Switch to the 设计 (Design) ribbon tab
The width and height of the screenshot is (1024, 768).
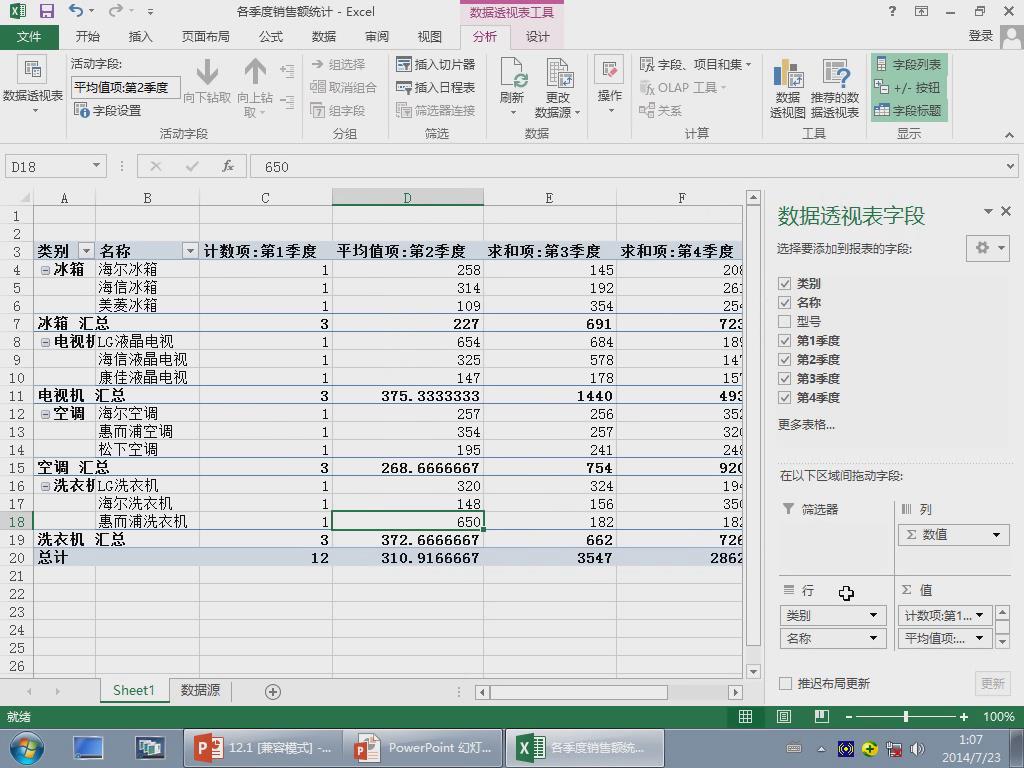(537, 37)
